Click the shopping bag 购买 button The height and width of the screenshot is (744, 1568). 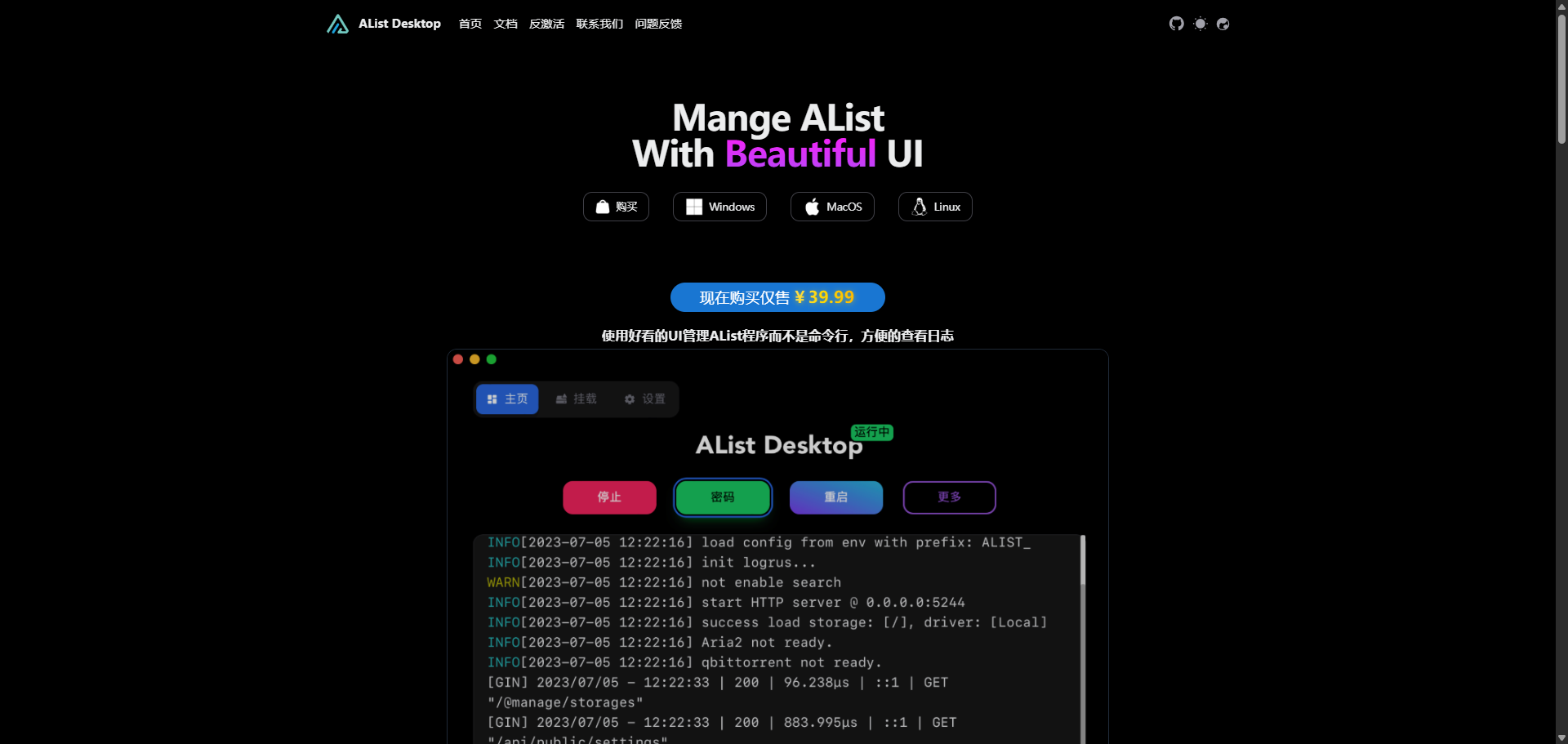point(616,207)
